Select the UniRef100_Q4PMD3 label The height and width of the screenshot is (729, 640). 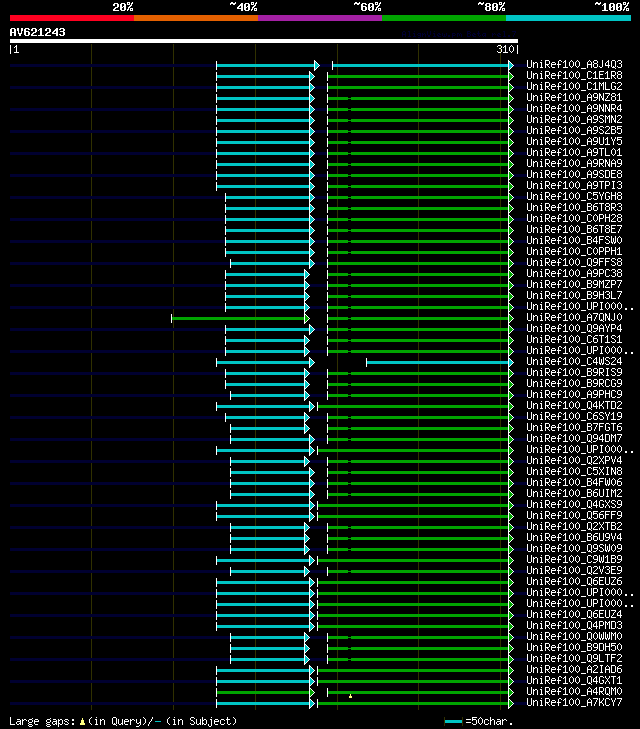(x=574, y=626)
